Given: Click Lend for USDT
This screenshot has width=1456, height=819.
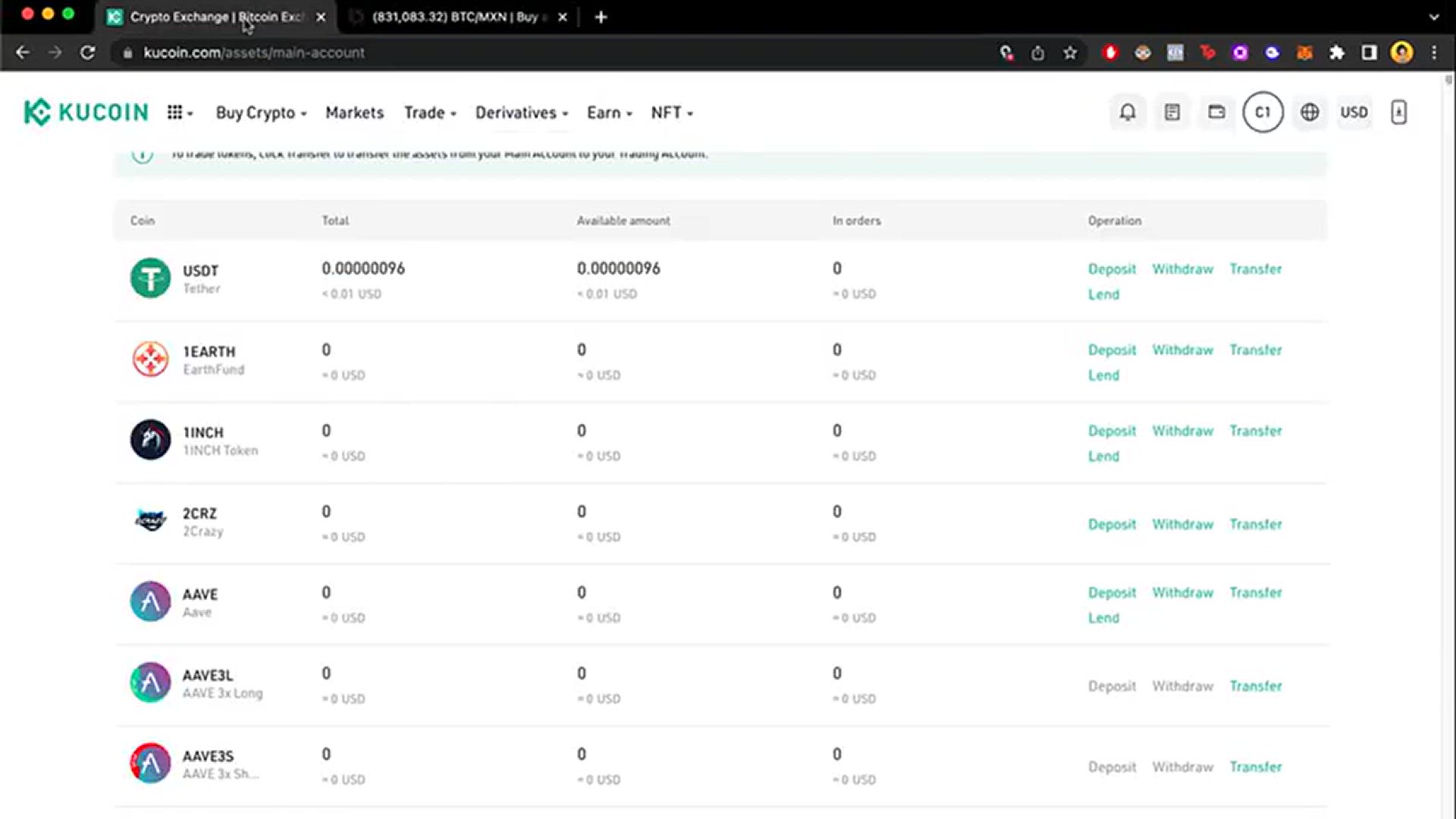Looking at the screenshot, I should (x=1103, y=294).
